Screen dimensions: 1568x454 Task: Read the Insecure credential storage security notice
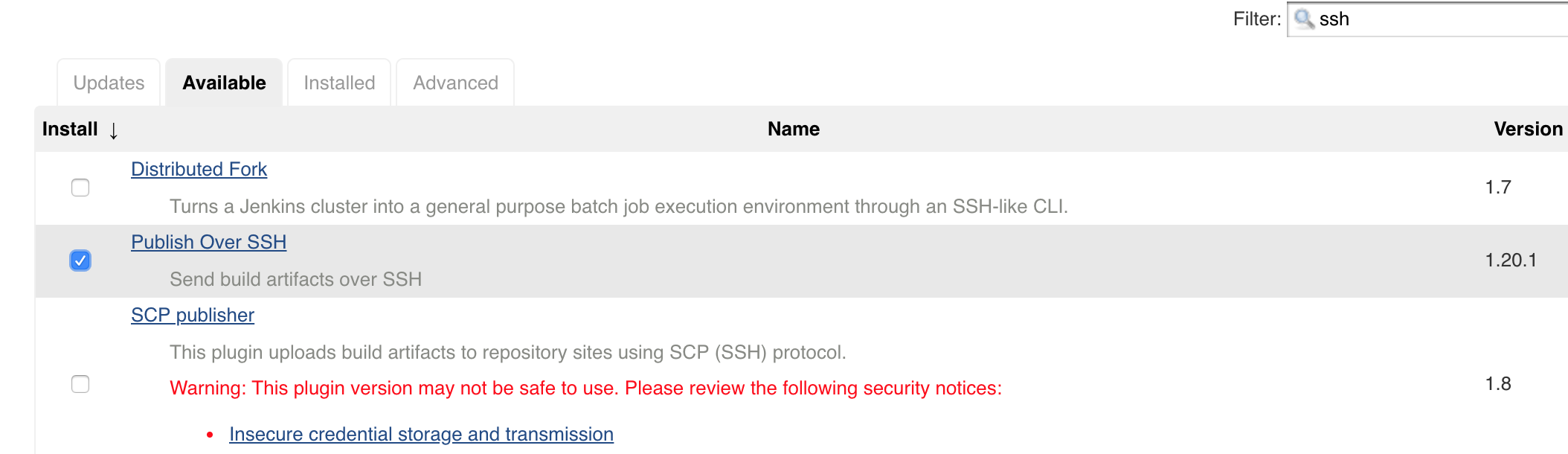421,434
